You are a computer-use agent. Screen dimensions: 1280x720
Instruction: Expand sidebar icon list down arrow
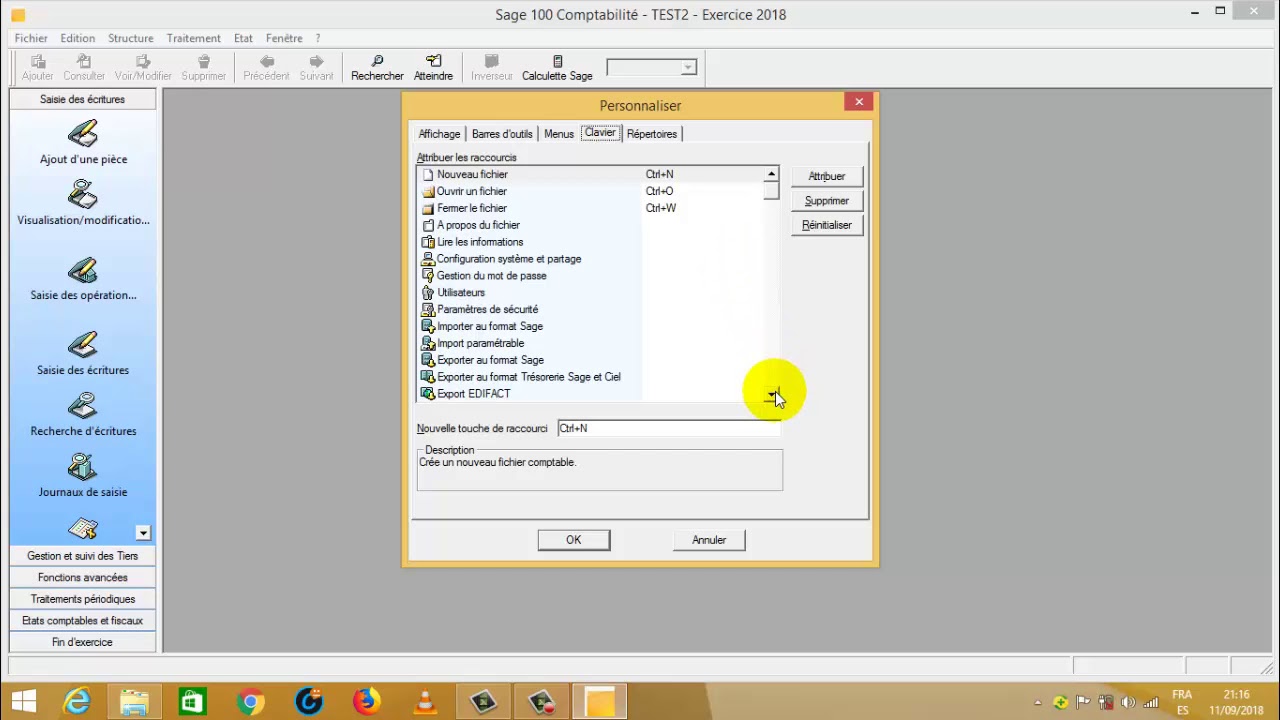[x=143, y=533]
